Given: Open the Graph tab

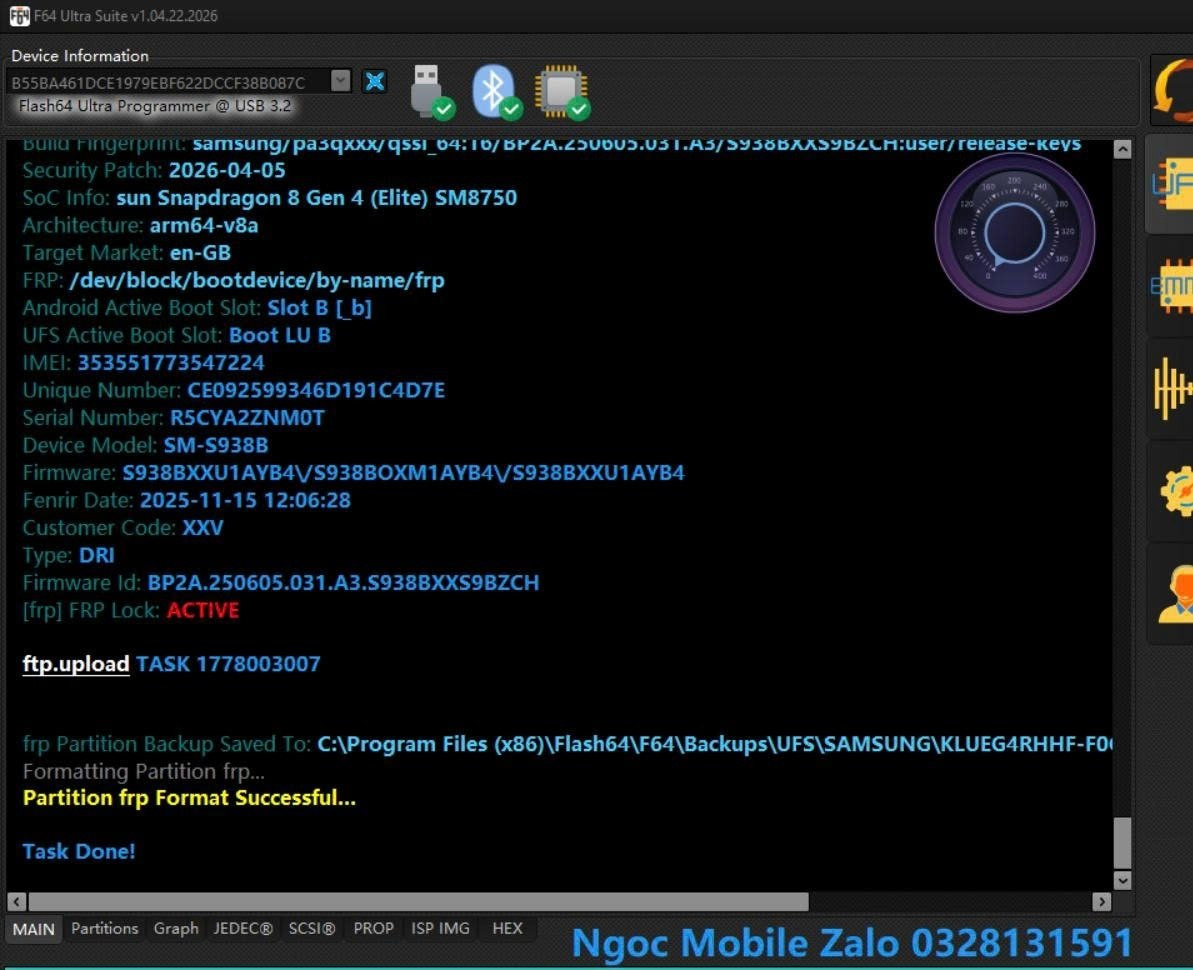Looking at the screenshot, I should tap(176, 928).
